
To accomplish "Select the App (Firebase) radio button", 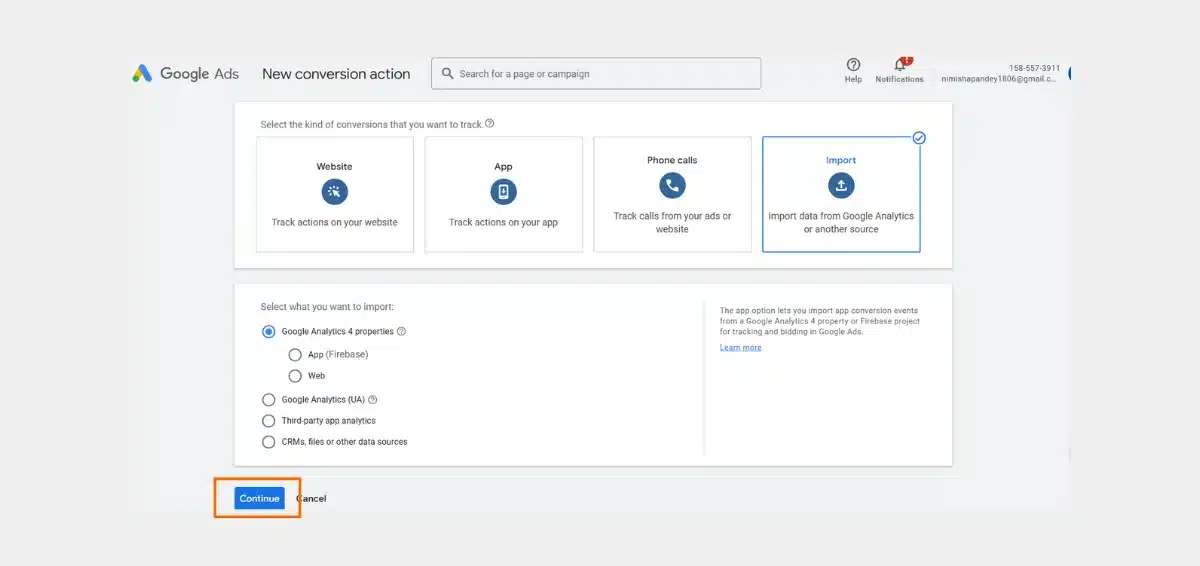I will pyautogui.click(x=295, y=355).
